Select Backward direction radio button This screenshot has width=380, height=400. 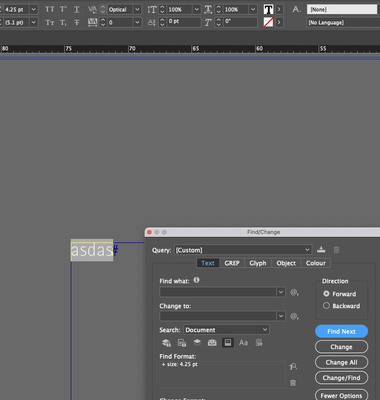point(326,306)
